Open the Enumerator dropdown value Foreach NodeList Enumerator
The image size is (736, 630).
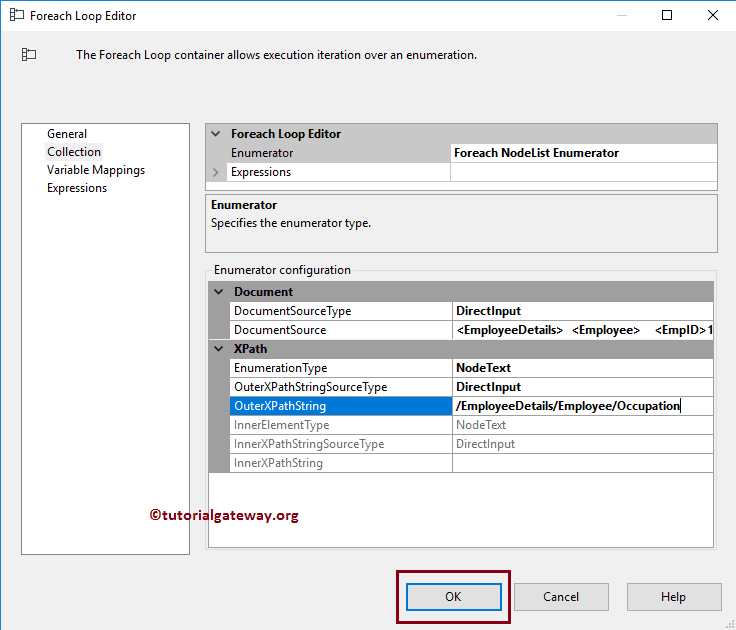point(583,153)
